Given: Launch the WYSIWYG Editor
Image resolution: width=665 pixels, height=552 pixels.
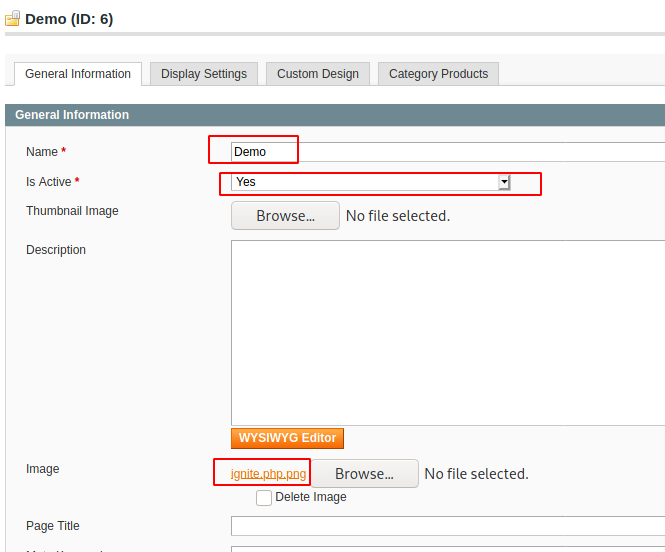Looking at the screenshot, I should click(x=287, y=438).
